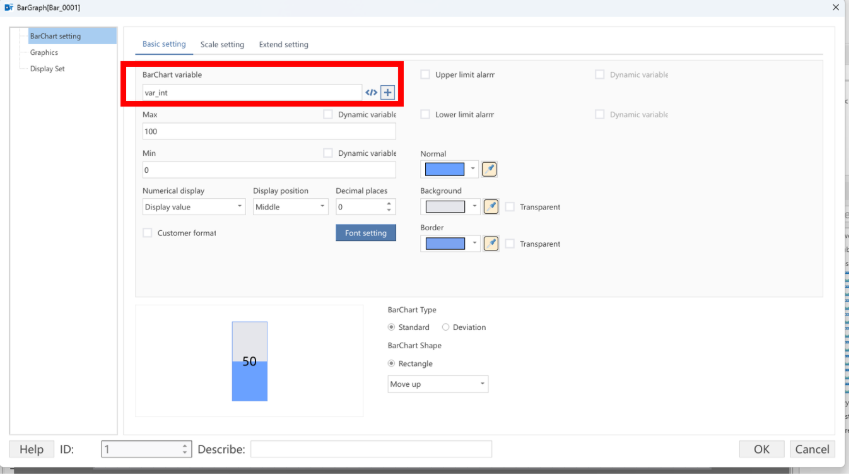Enable Upper limit alarm checkbox
Screen dimensions: 849x474
(x=426, y=75)
